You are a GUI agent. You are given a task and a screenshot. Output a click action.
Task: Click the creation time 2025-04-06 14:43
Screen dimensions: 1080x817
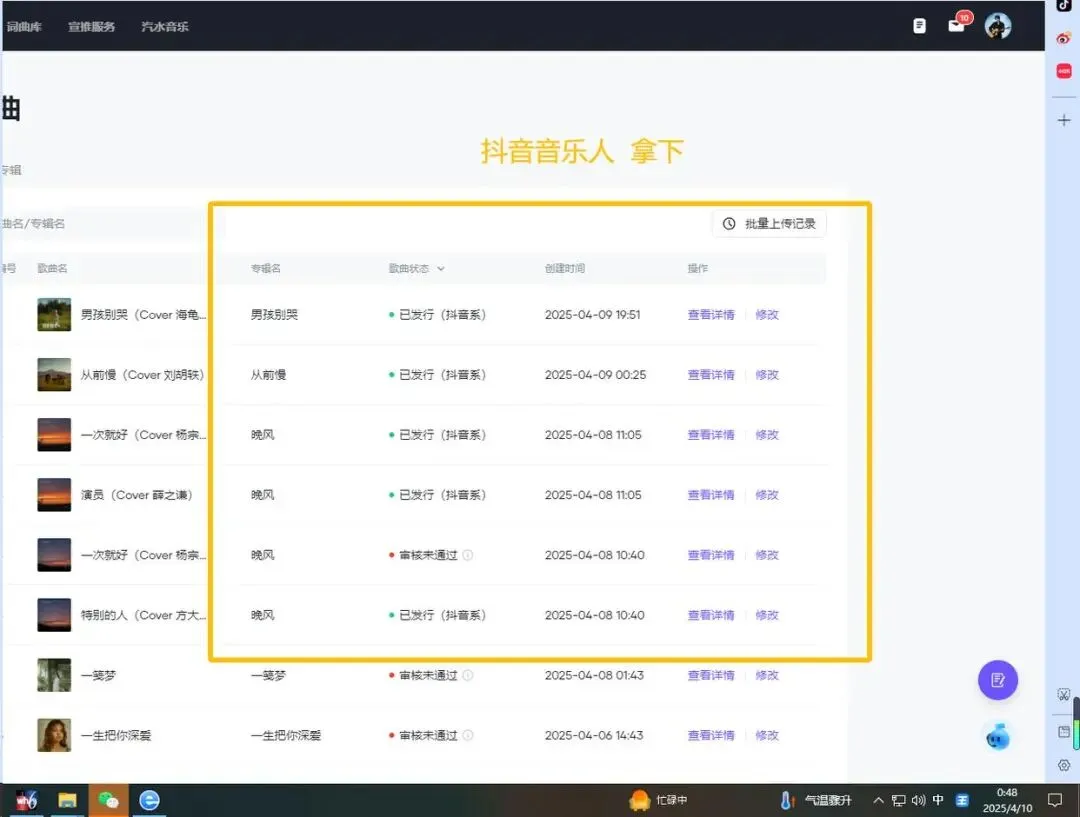(x=594, y=736)
